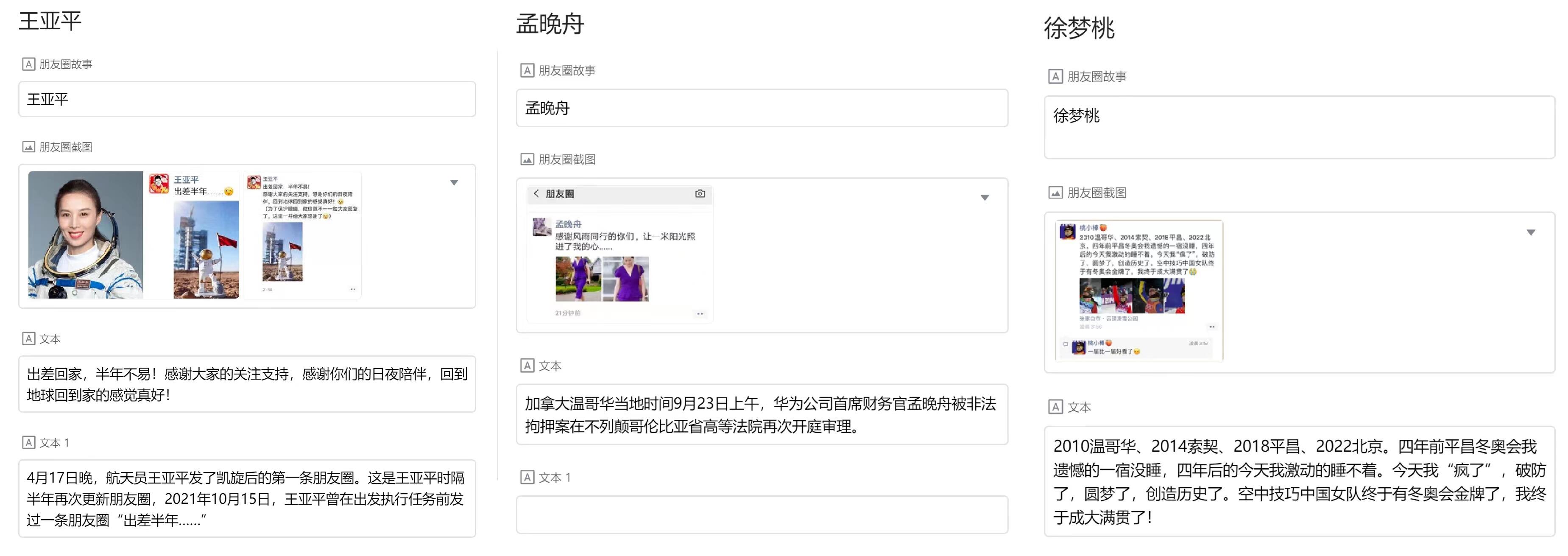Click the text icon beside 孟晚舟 朋友圈故事 label

click(x=527, y=71)
